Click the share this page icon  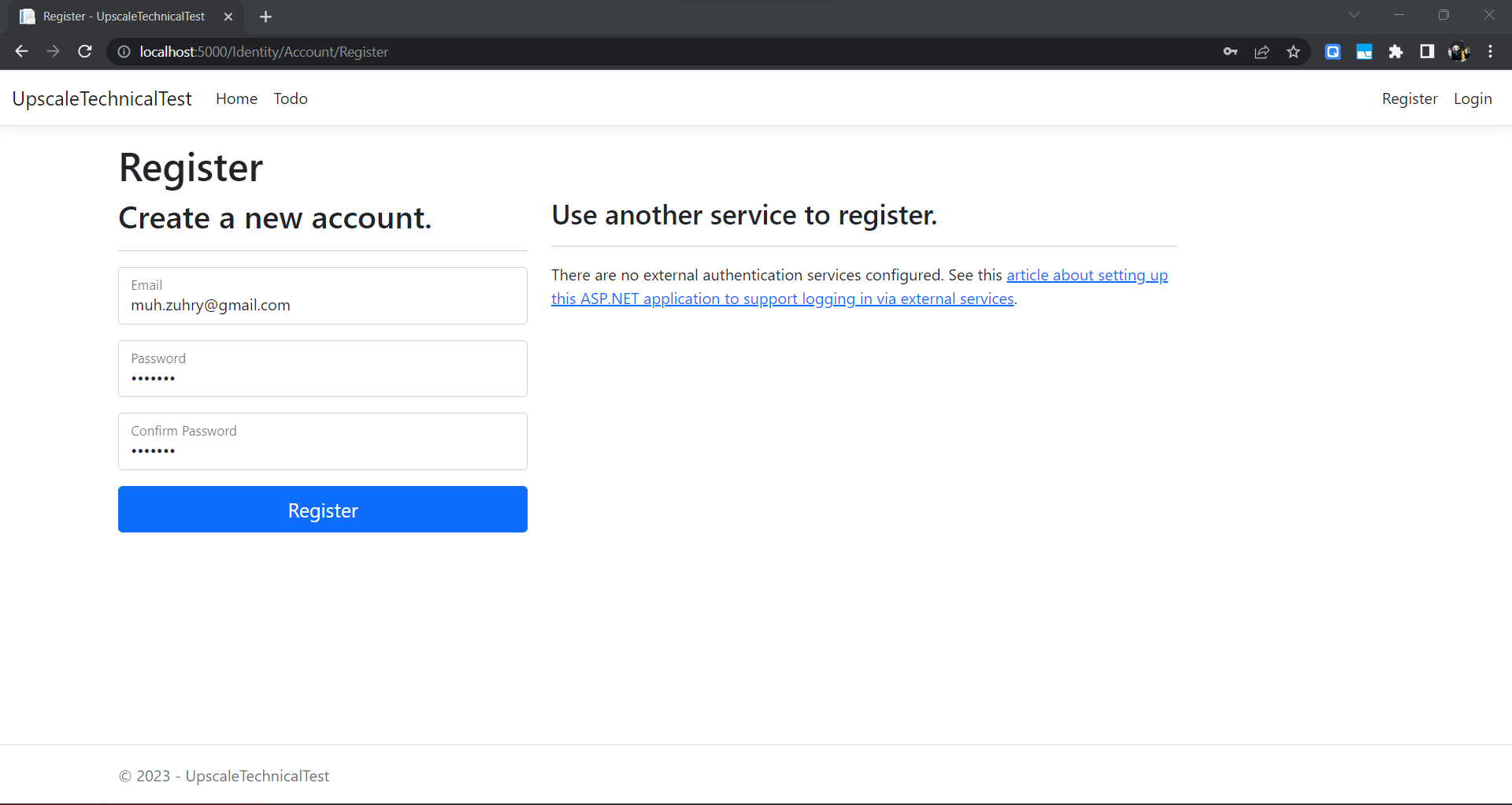(x=1262, y=51)
